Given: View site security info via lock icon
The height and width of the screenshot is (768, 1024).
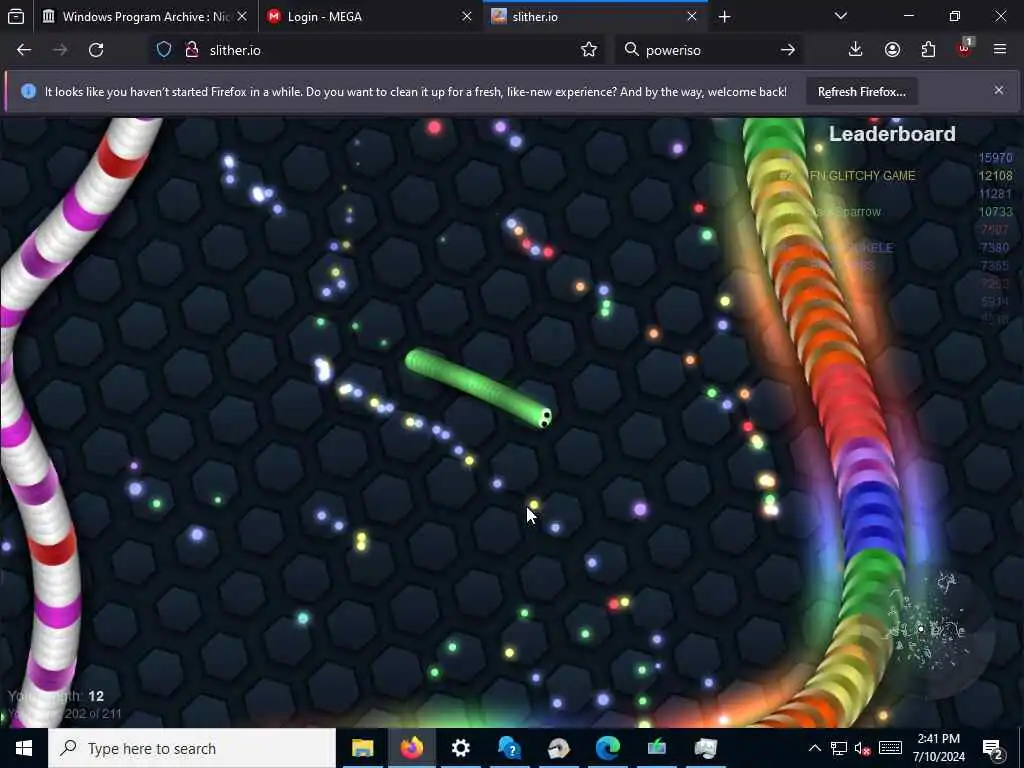Looking at the screenshot, I should [192, 50].
